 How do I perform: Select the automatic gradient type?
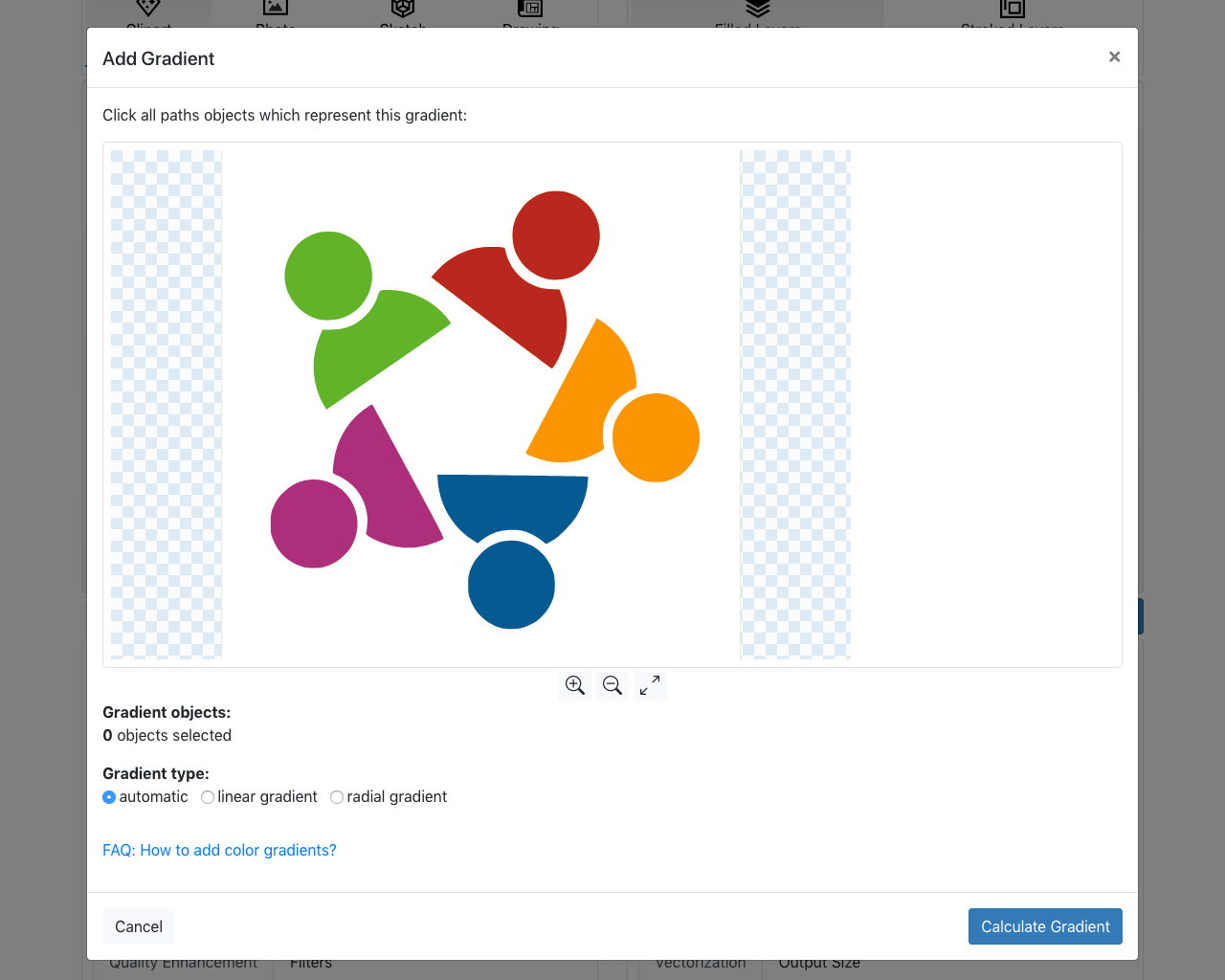tap(109, 797)
